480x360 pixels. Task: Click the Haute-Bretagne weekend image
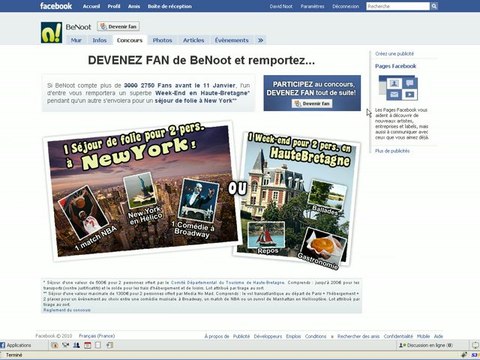[297, 200]
